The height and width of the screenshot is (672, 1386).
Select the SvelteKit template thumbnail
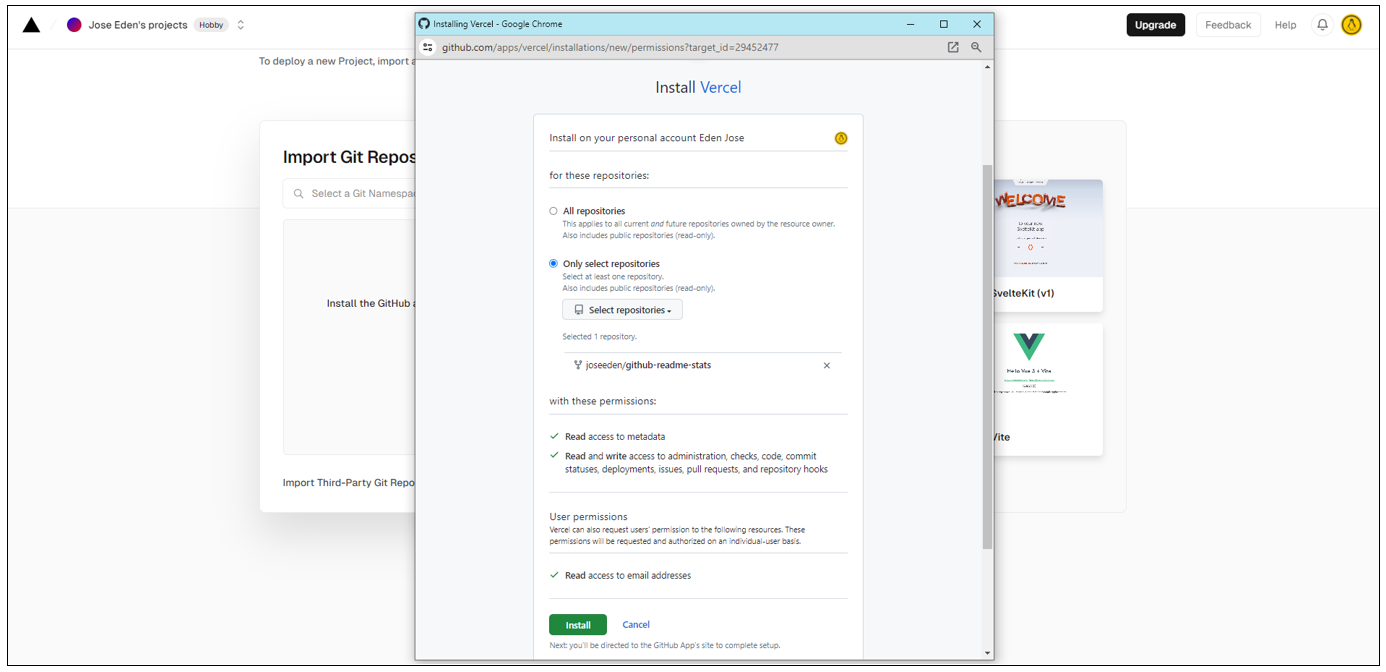coord(1047,228)
